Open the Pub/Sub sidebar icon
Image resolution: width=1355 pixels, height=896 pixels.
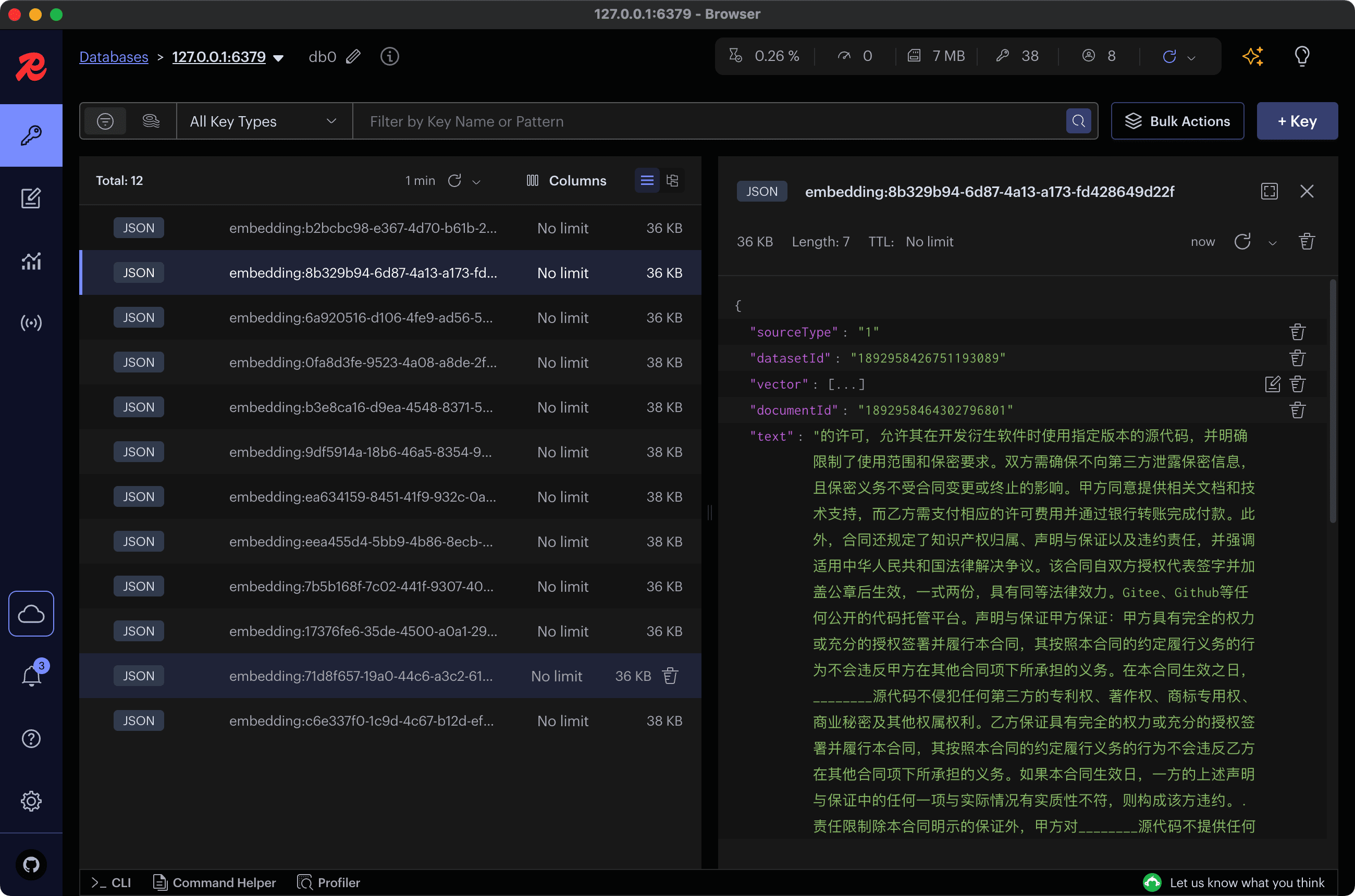(31, 323)
